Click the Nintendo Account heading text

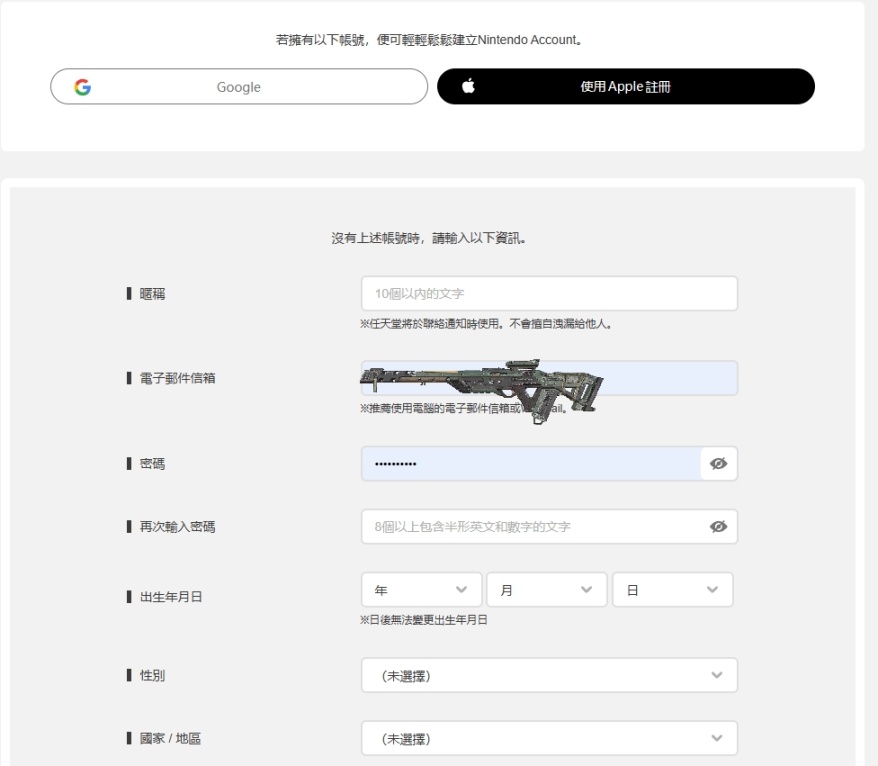429,40
